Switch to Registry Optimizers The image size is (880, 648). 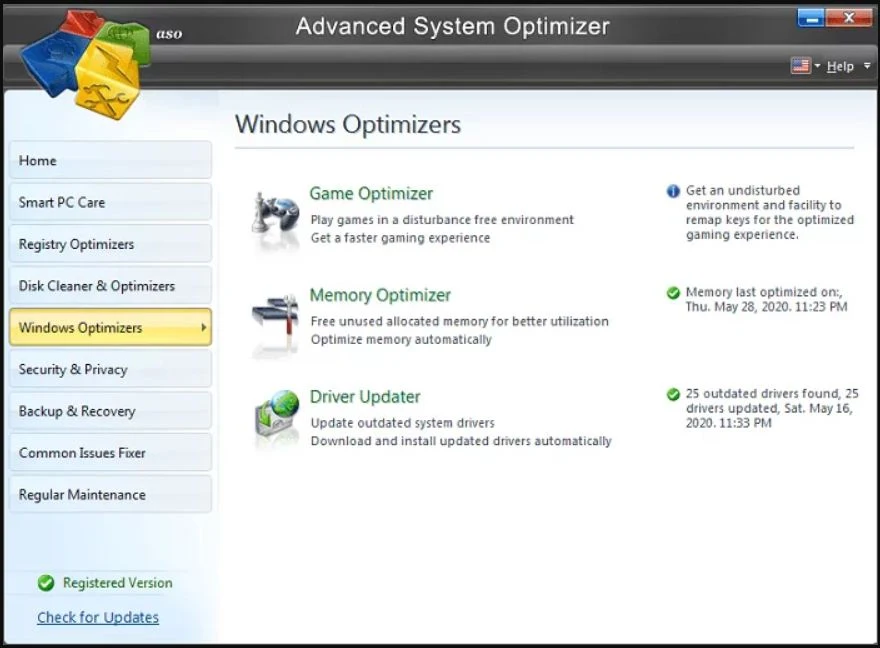pos(110,244)
